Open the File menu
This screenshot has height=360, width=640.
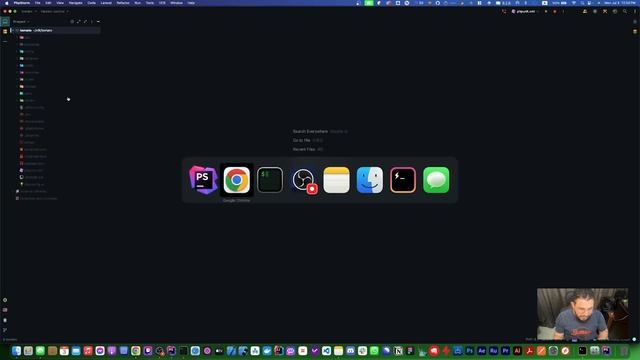point(38,3)
